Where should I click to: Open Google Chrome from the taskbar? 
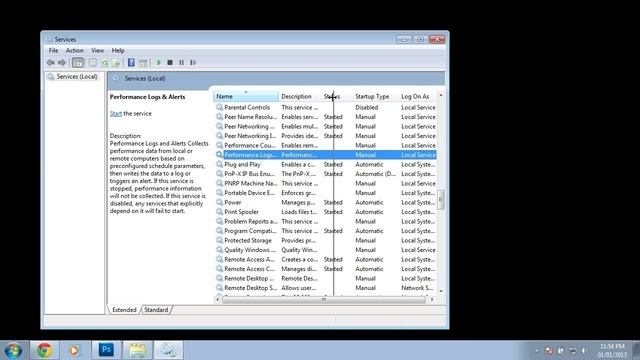click(44, 350)
